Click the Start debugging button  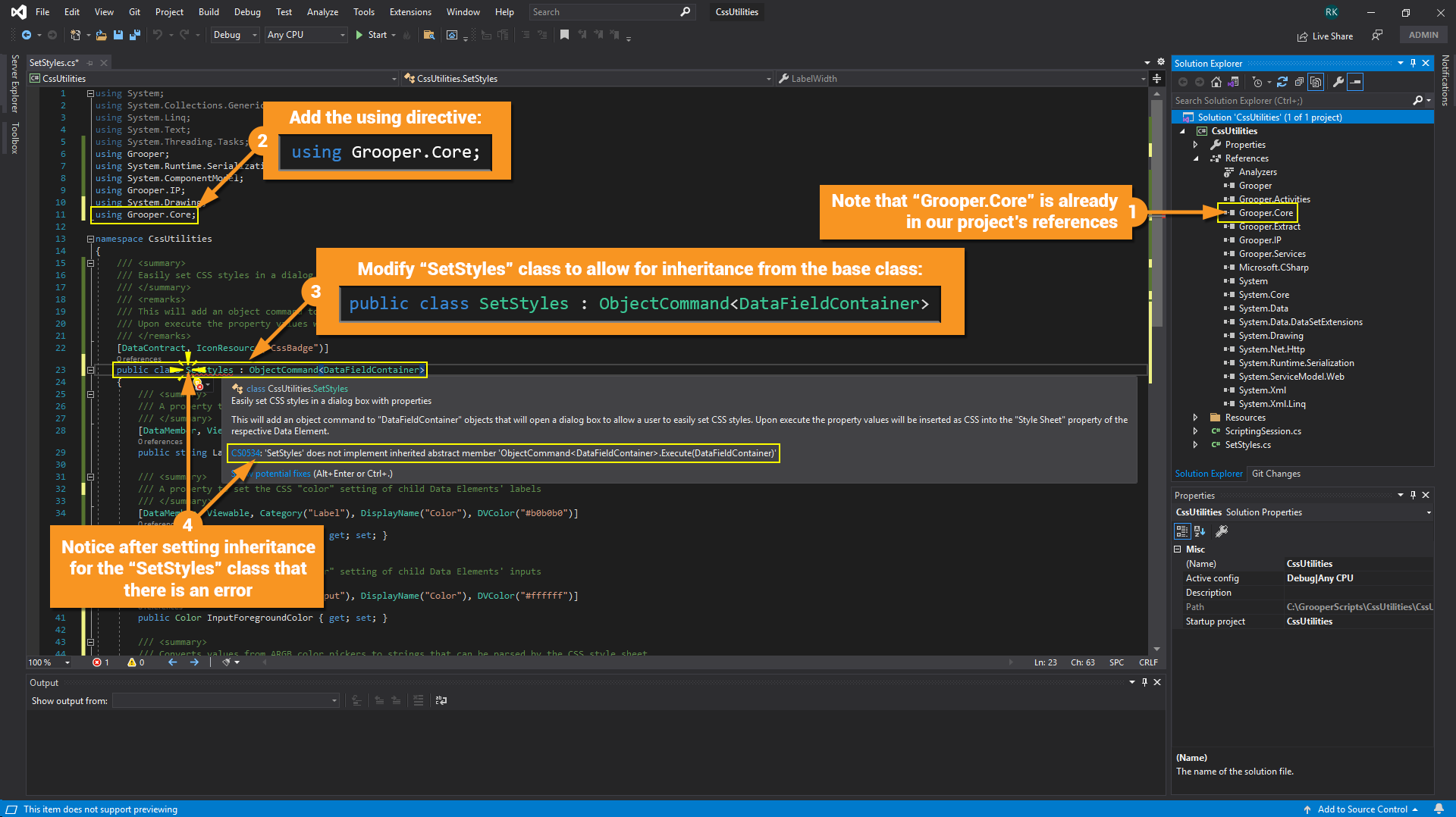(x=372, y=35)
